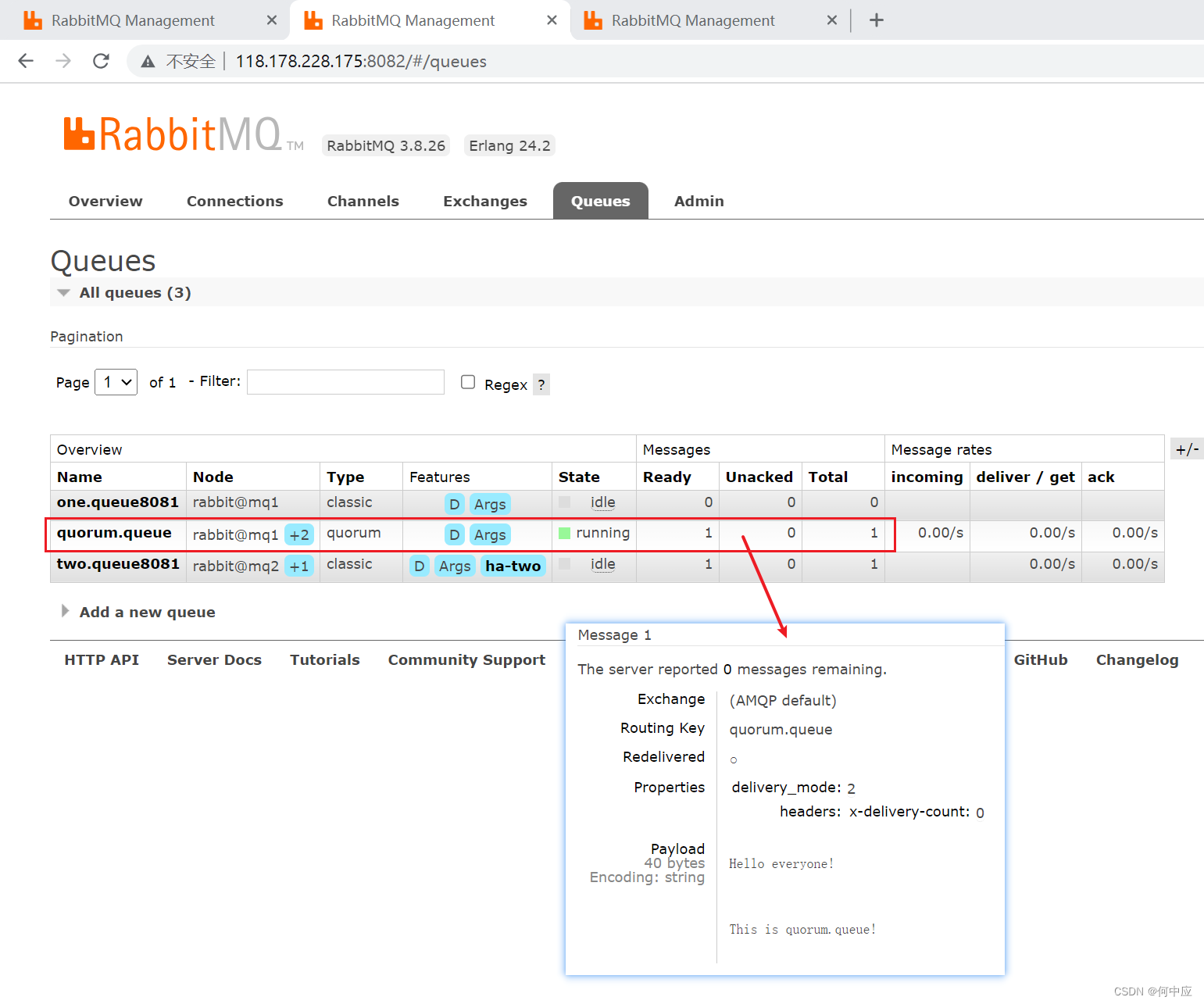This screenshot has height=1004, width=1204.
Task: Sort by deliver / get rate column
Action: [x=1025, y=477]
